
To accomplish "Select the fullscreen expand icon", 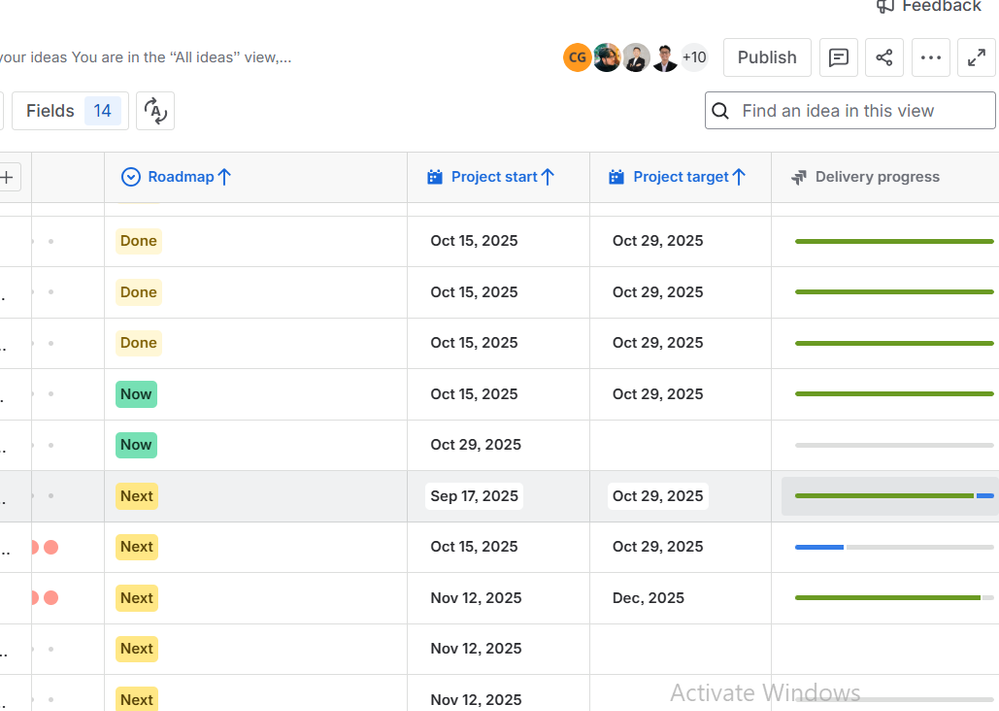I will (x=977, y=57).
